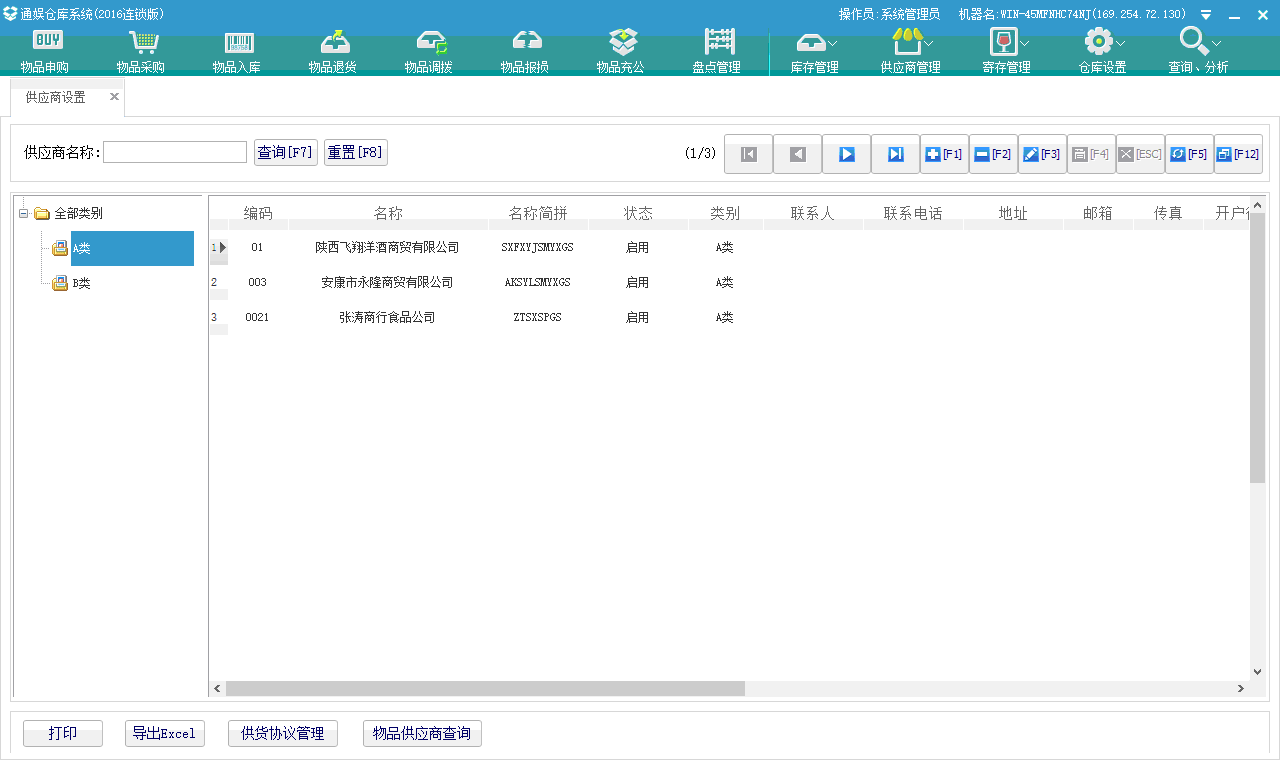The width and height of the screenshot is (1280, 760).
Task: Open the 库存管理 menu
Action: (x=815, y=52)
